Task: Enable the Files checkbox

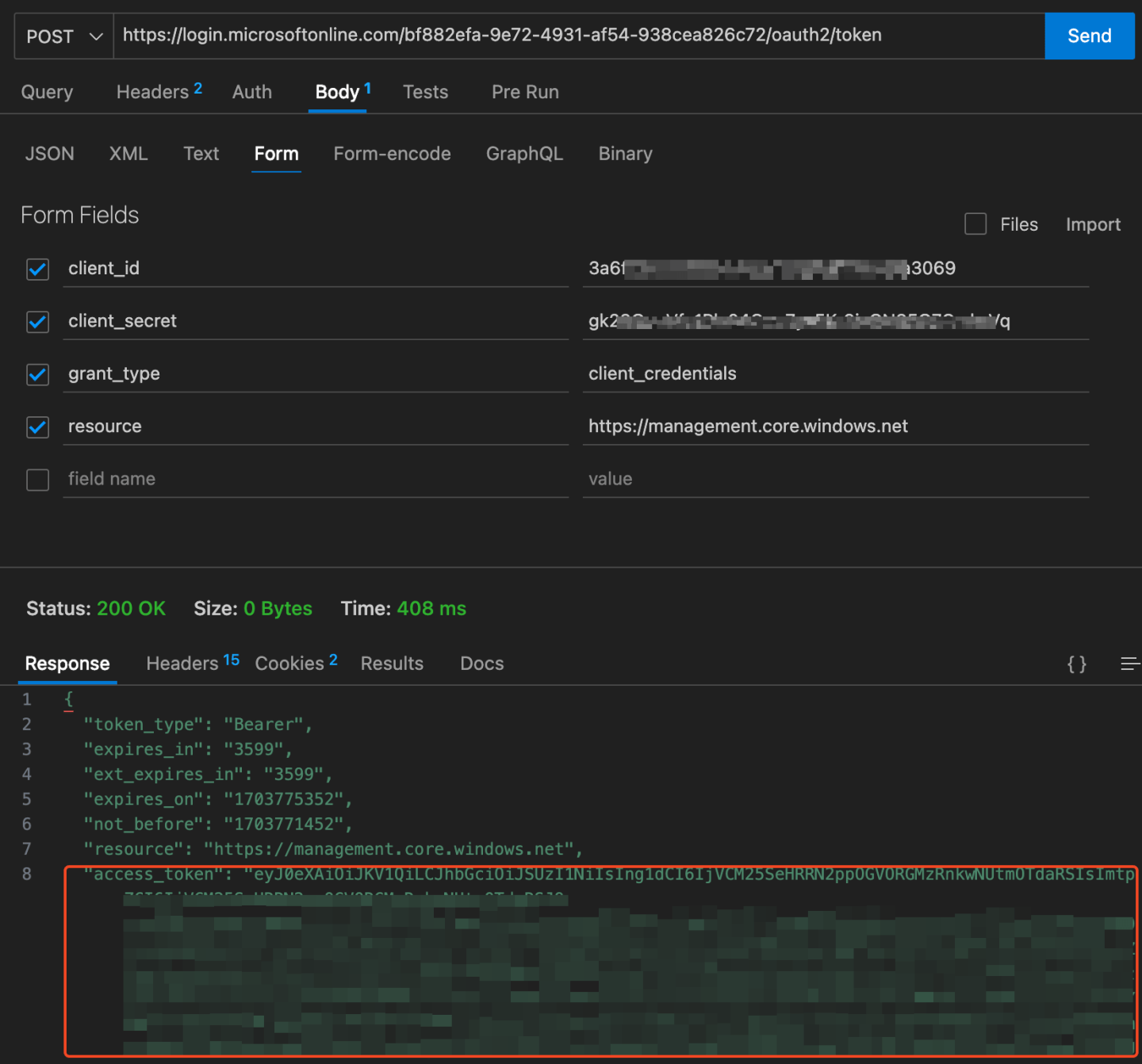Action: 975,224
